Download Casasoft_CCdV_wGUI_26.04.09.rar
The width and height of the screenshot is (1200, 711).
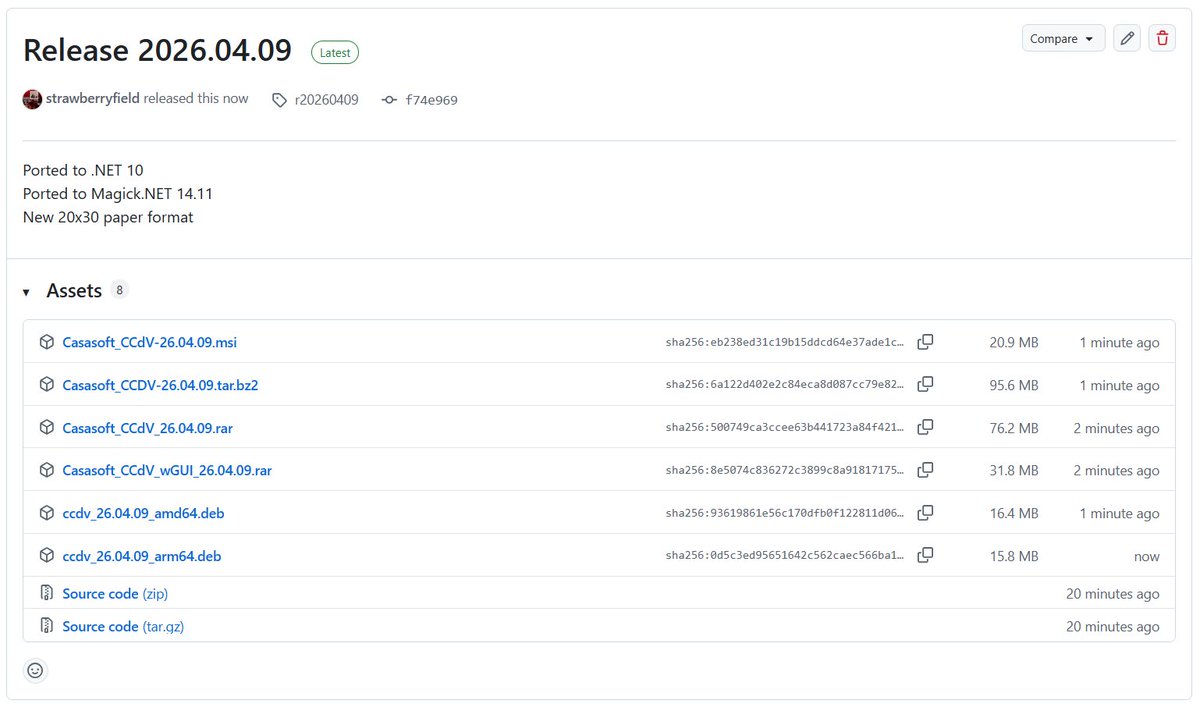coord(167,470)
